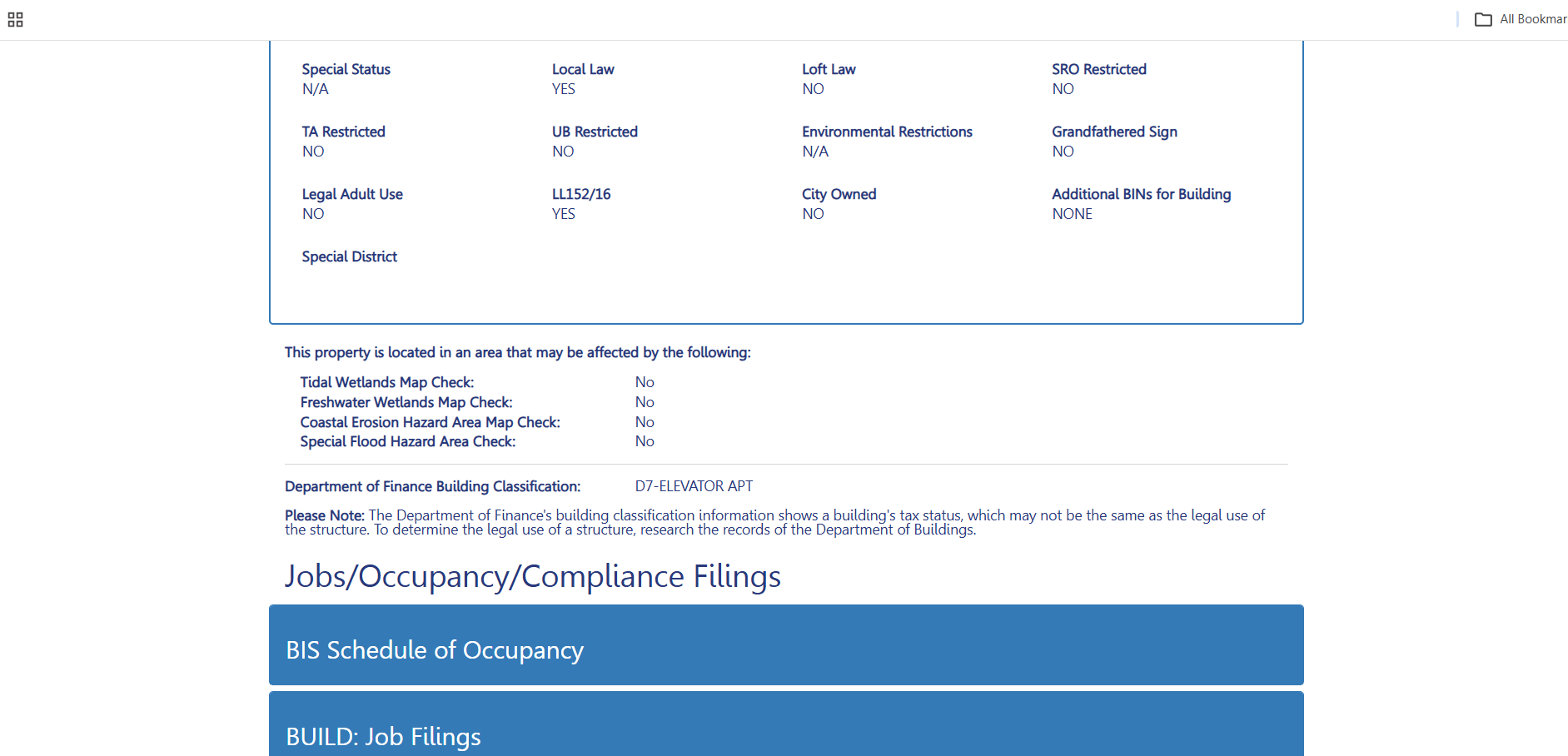Select the Local Law label
Image resolution: width=1568 pixels, height=756 pixels.
point(583,69)
